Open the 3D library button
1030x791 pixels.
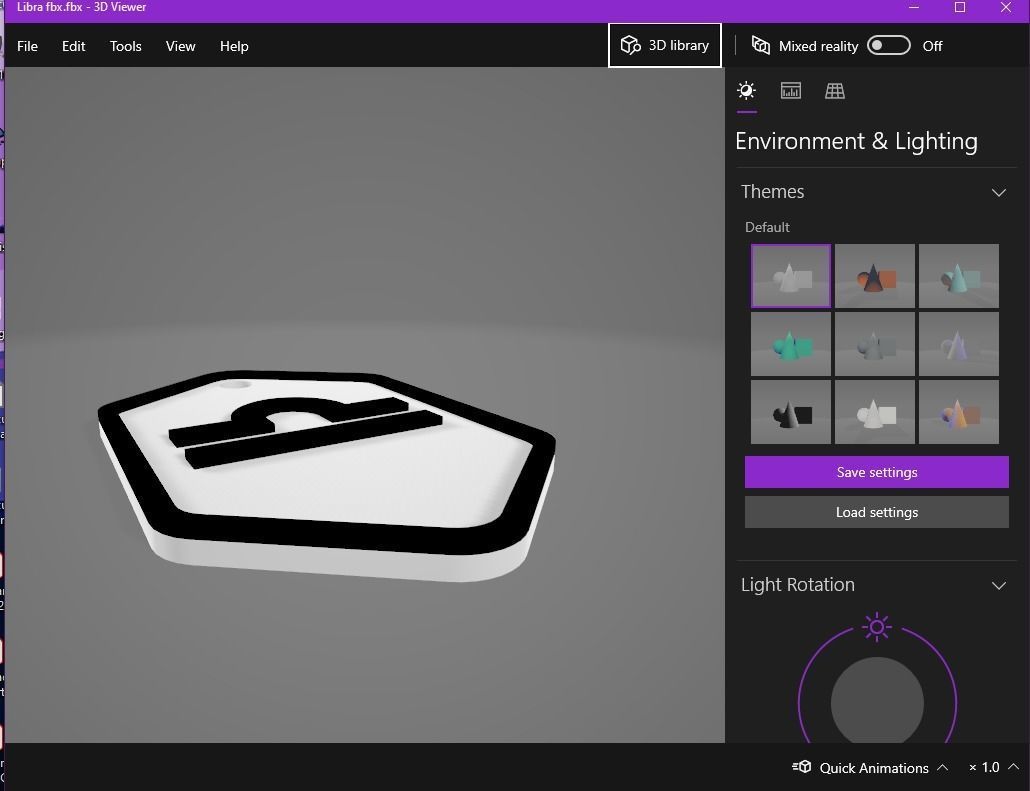665,45
